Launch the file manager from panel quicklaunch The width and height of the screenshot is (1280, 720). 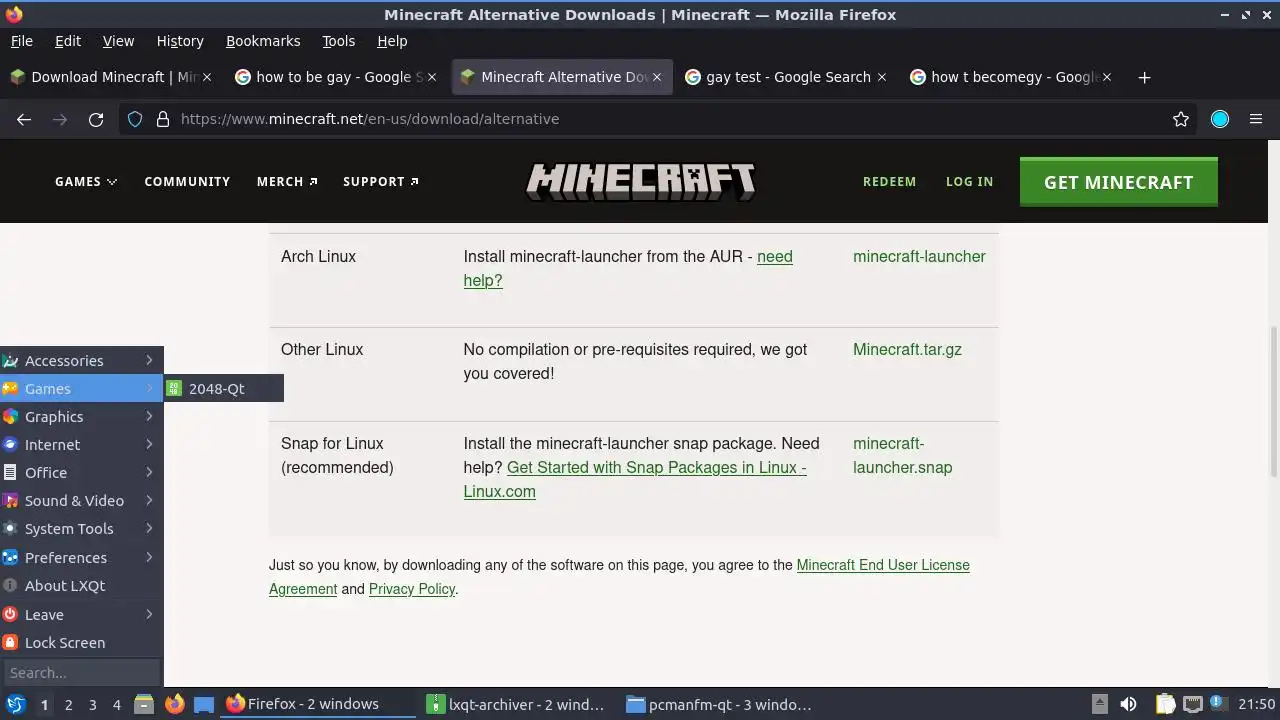[144, 705]
